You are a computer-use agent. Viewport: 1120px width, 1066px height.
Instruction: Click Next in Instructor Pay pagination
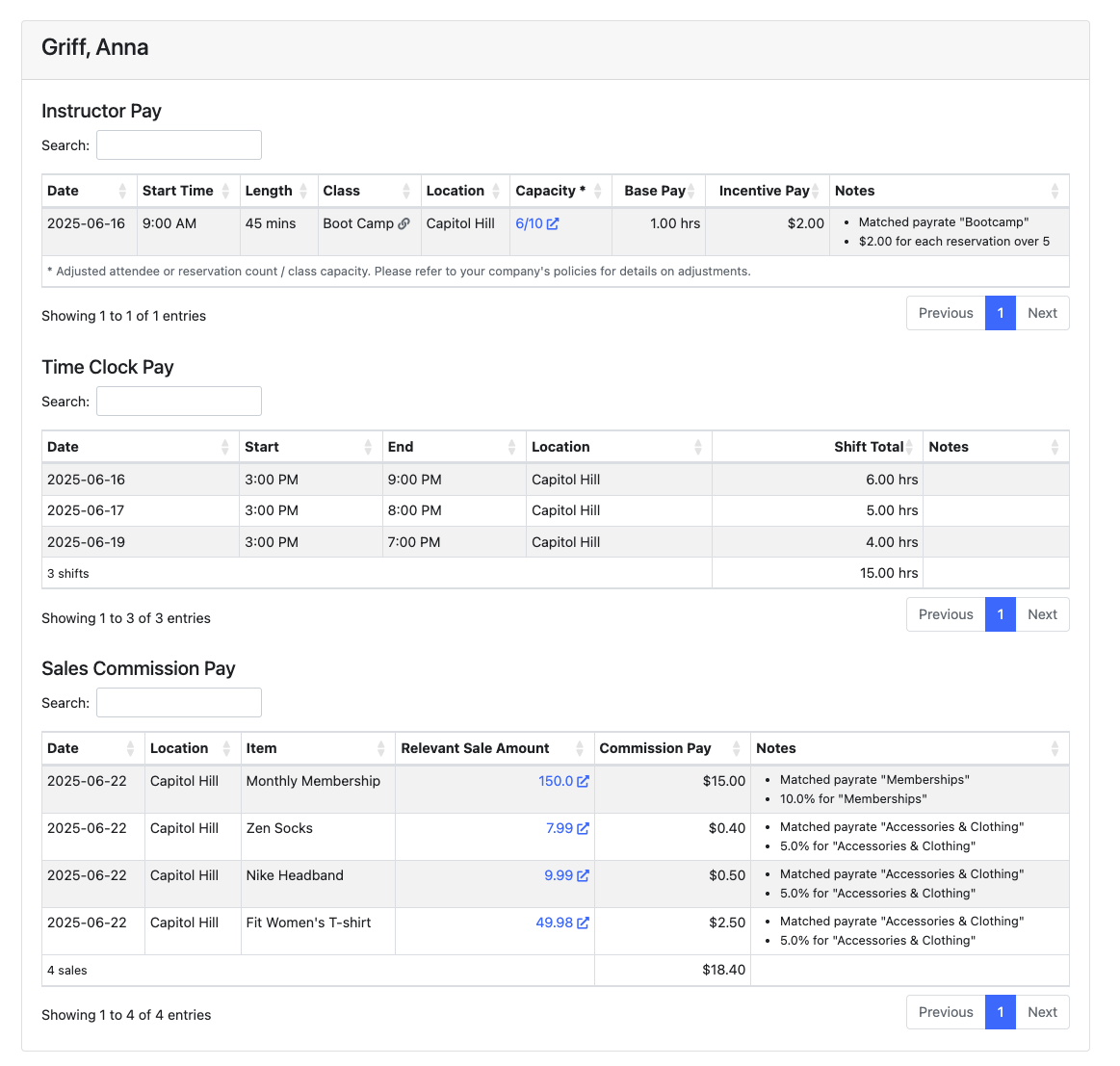(1042, 313)
